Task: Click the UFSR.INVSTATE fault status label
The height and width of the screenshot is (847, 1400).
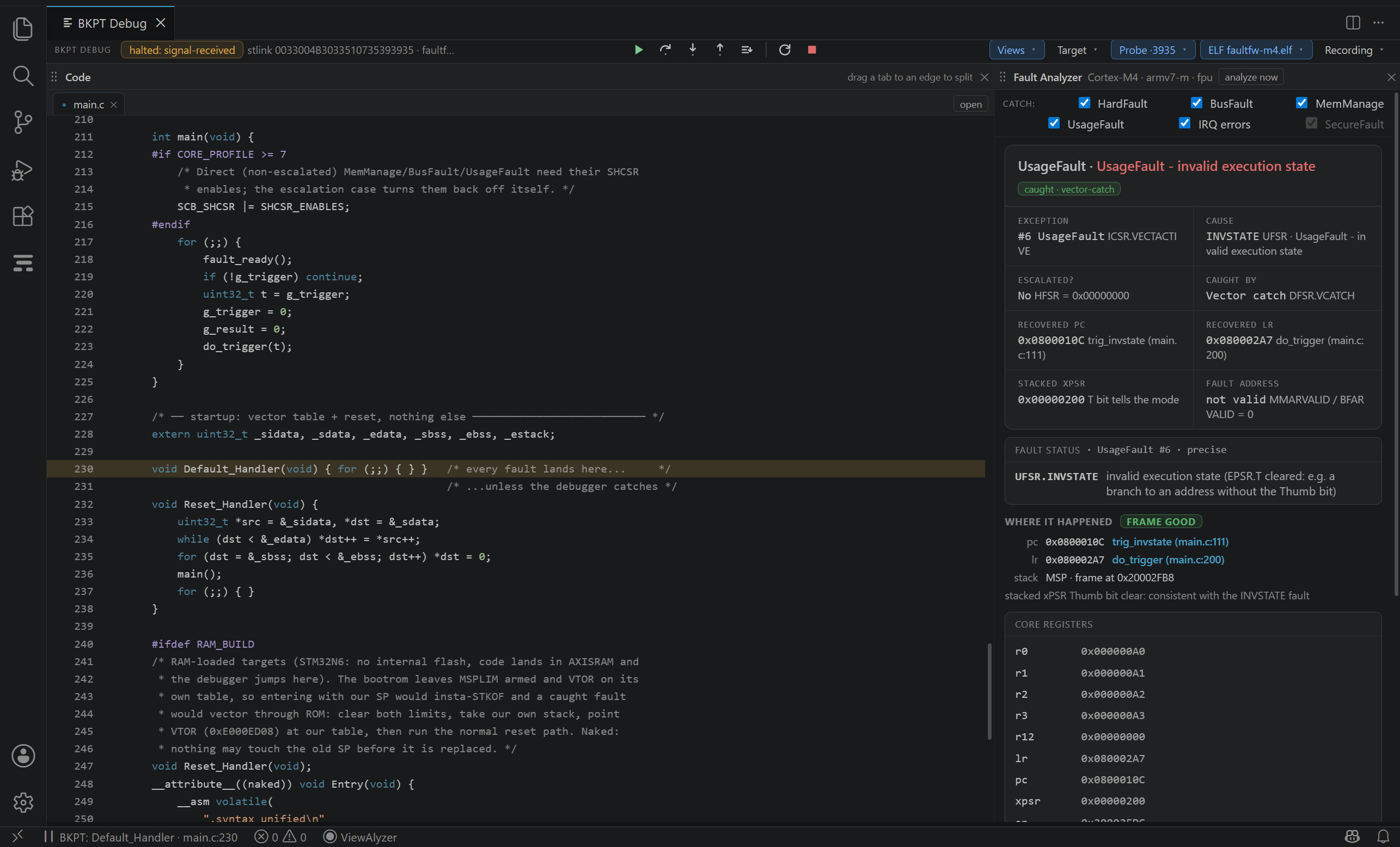Action: point(1056,477)
